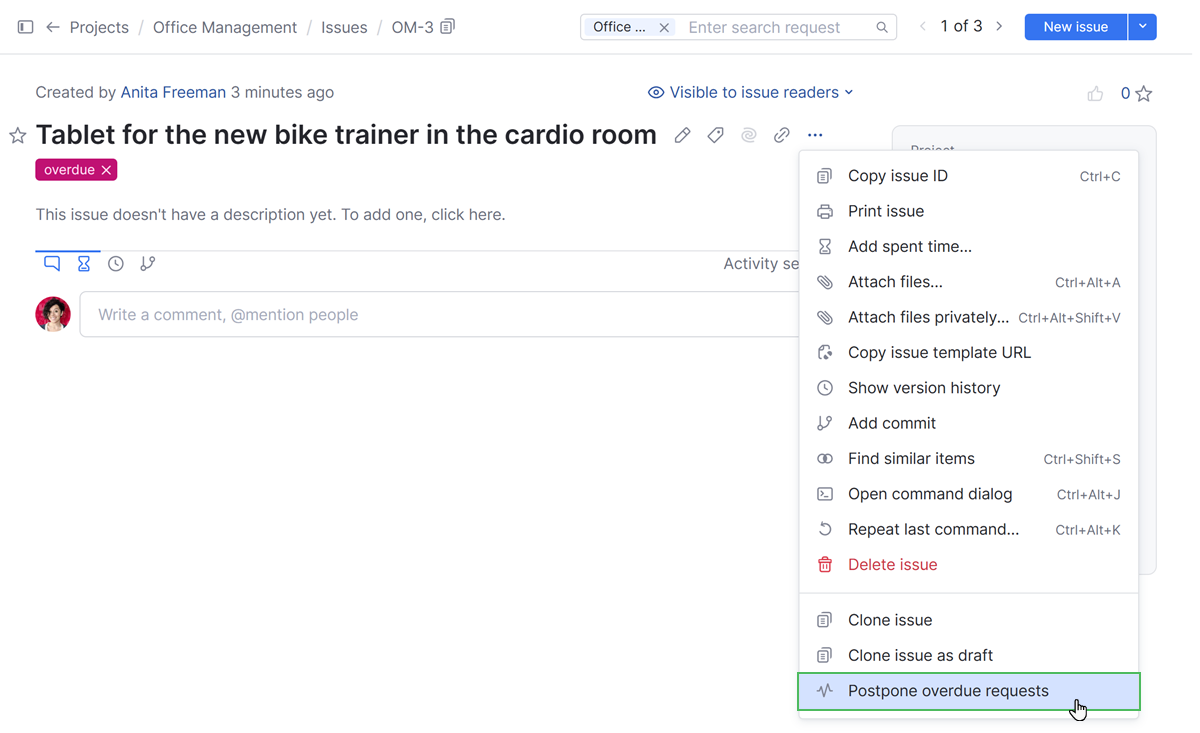The image size is (1200, 733).
Task: Open the history clock tab
Action: point(116,264)
